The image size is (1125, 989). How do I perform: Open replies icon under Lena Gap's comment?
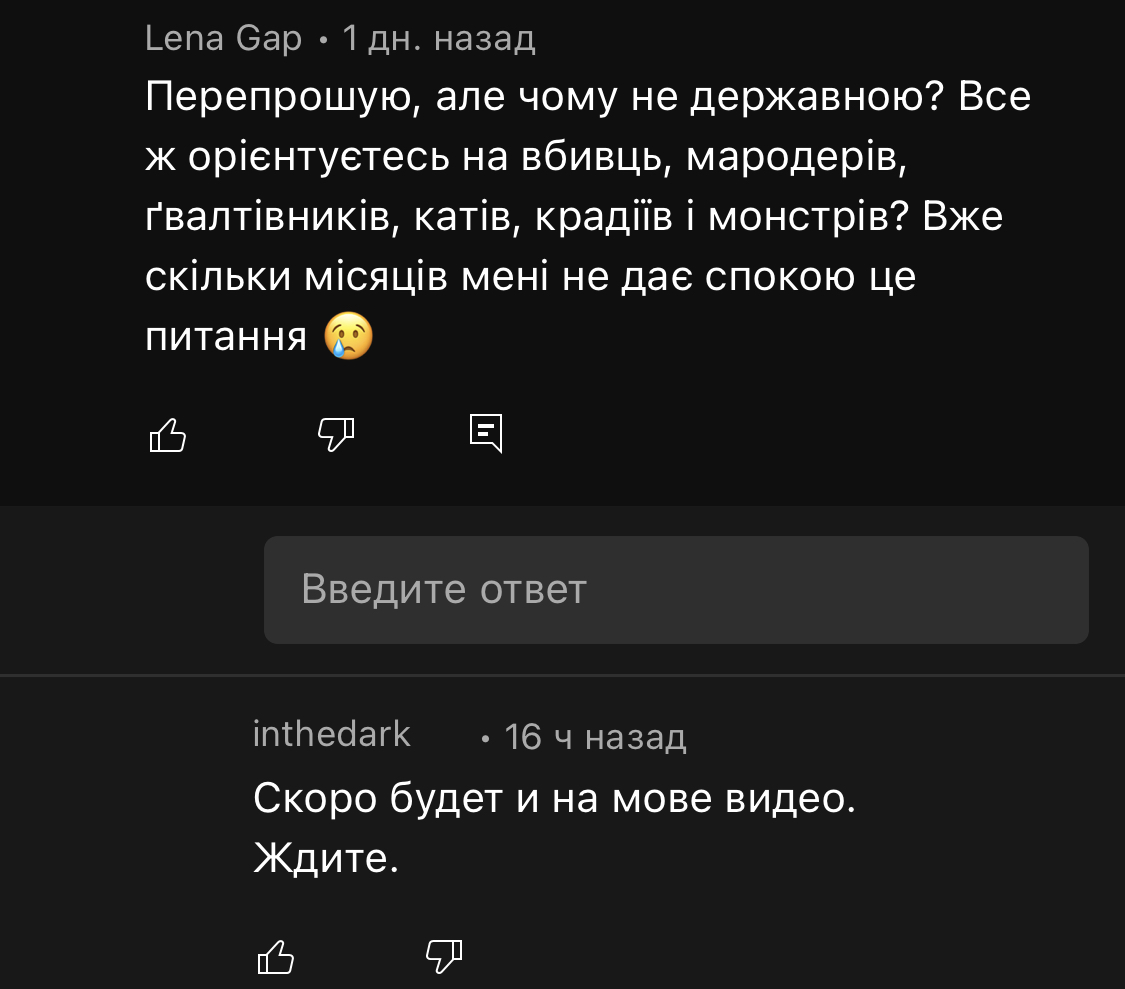pyautogui.click(x=486, y=433)
